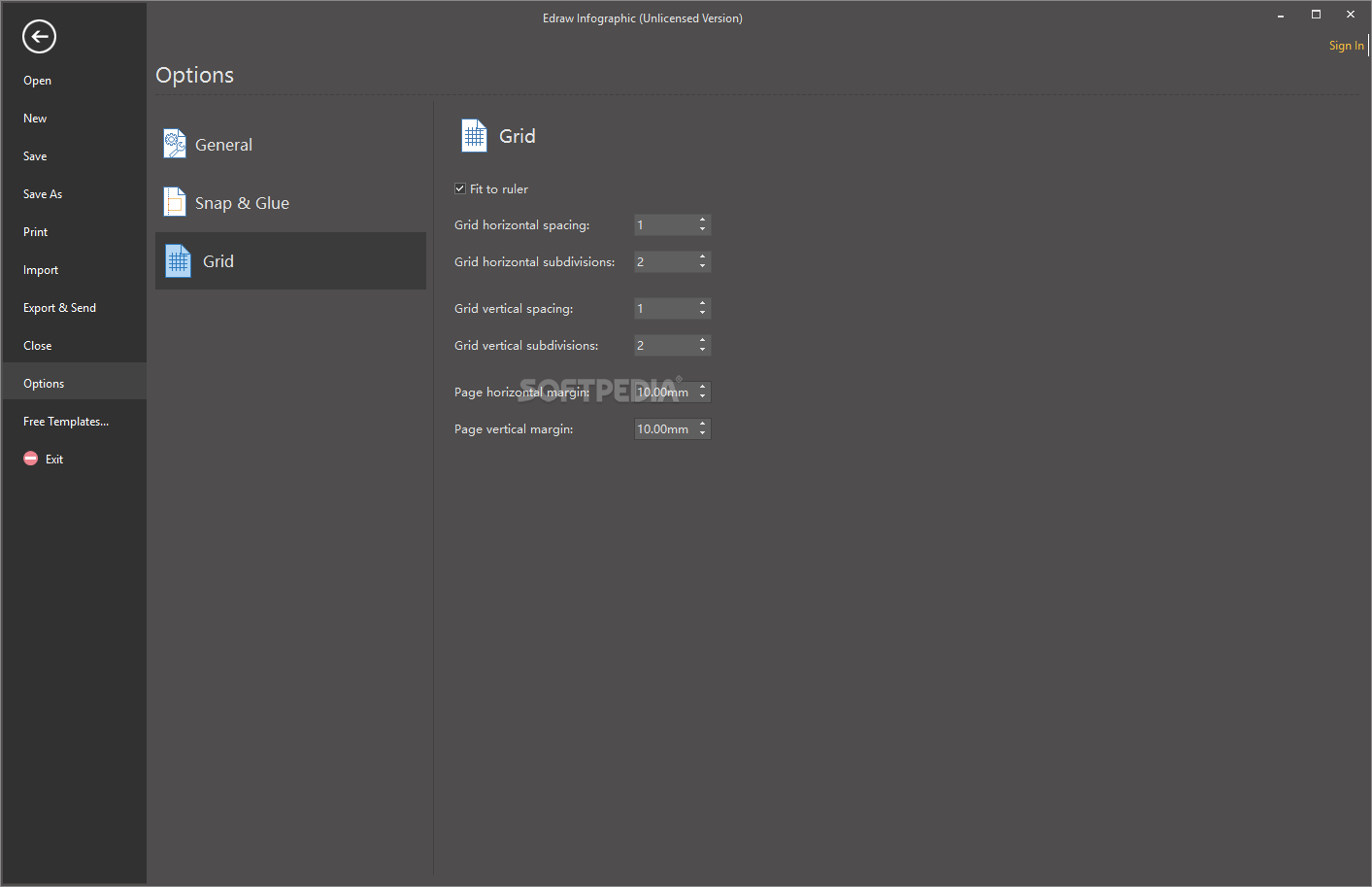Click the Snap & Glue page icon
Screen dimensions: 1372x887
[175, 202]
